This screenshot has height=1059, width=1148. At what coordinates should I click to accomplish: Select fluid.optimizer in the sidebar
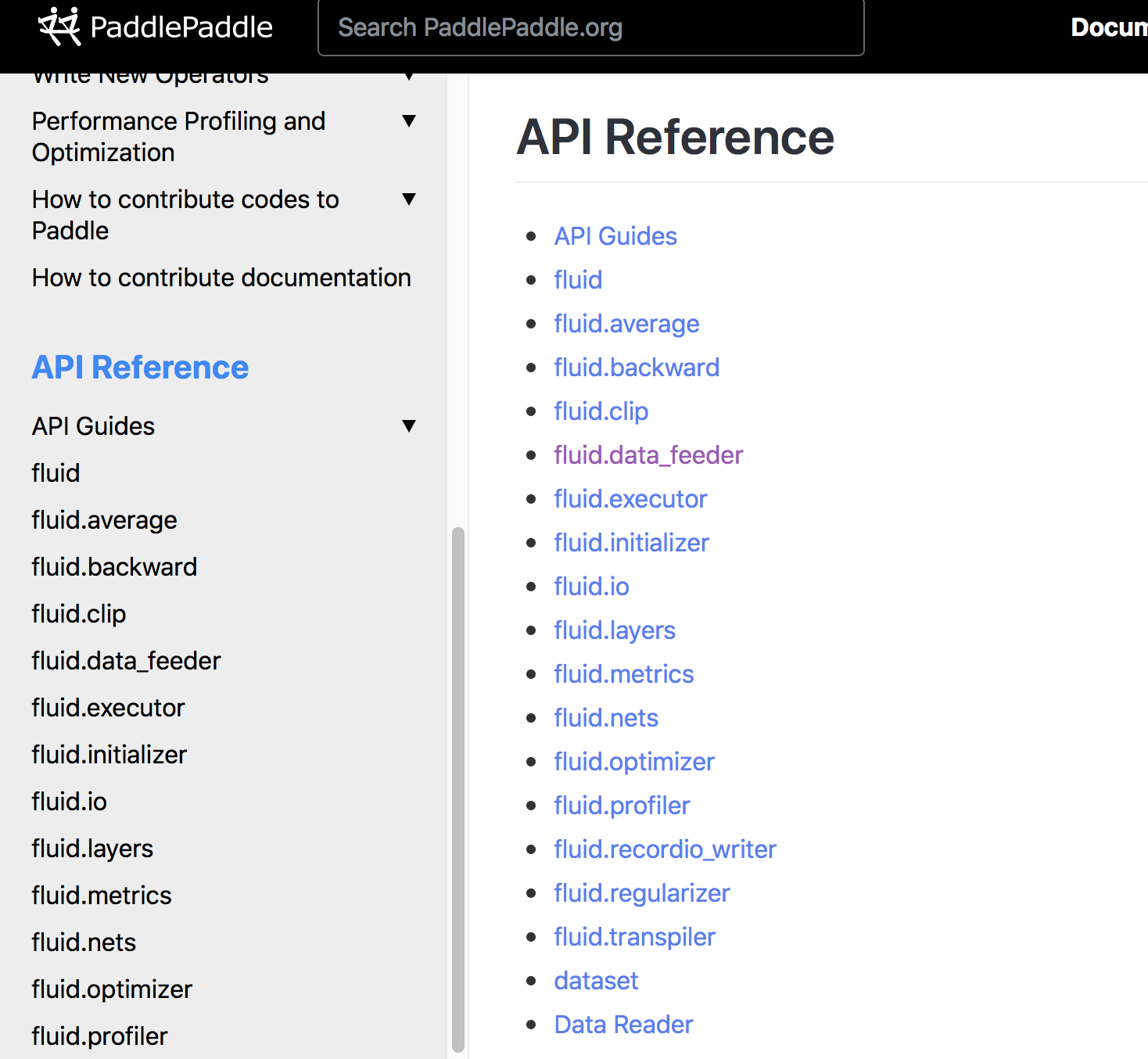click(112, 989)
